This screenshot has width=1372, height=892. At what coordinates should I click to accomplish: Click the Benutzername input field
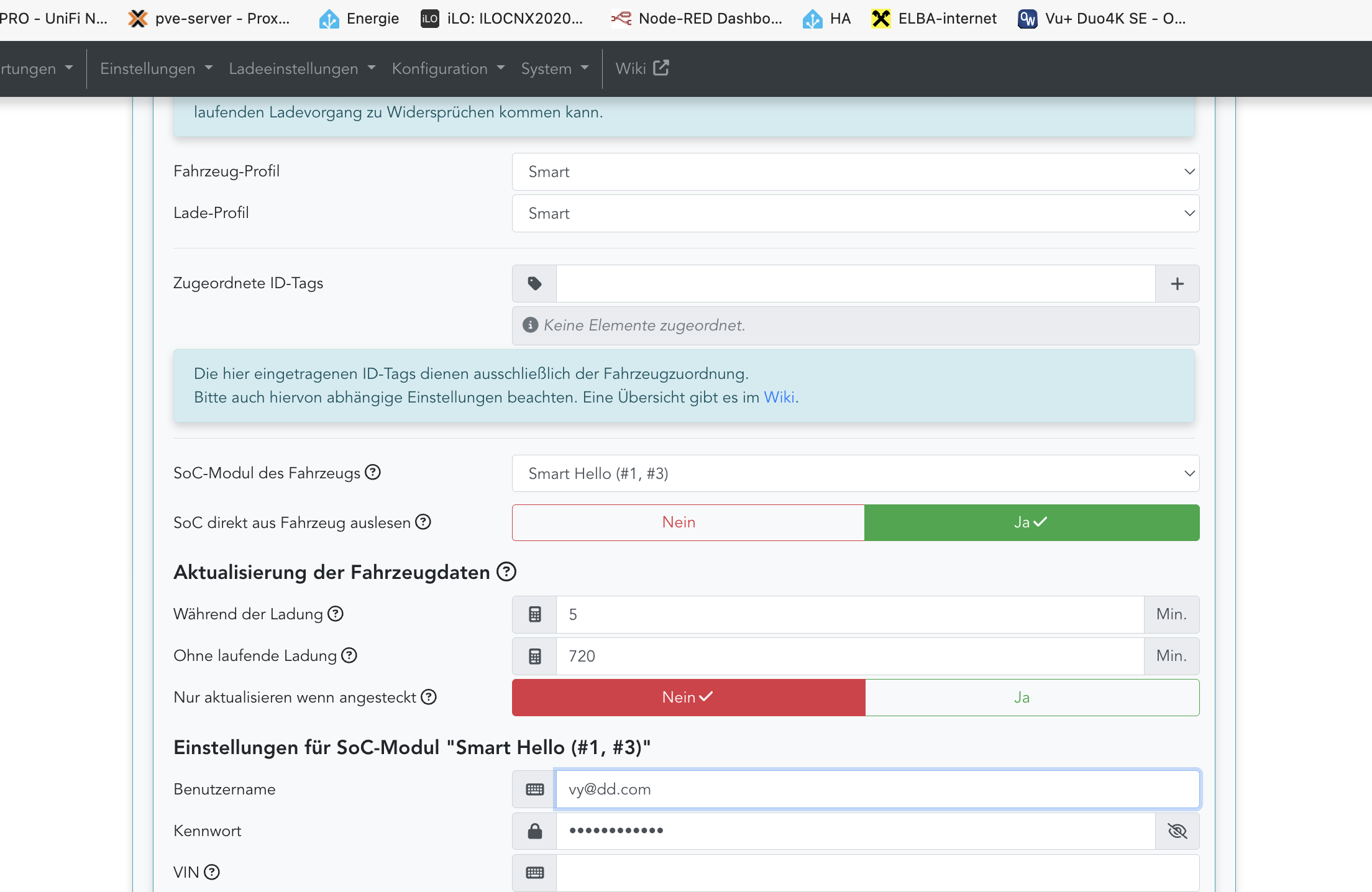point(876,790)
